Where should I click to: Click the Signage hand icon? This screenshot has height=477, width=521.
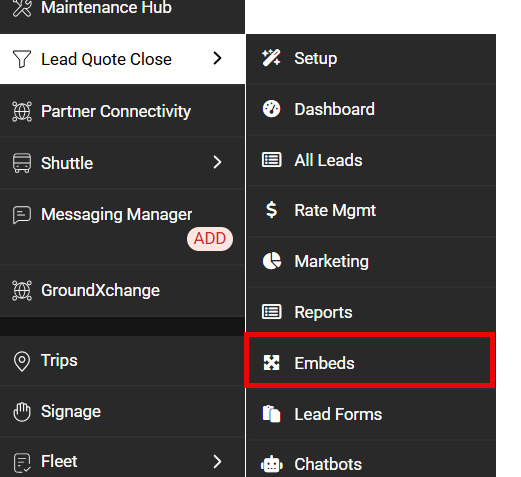click(22, 412)
